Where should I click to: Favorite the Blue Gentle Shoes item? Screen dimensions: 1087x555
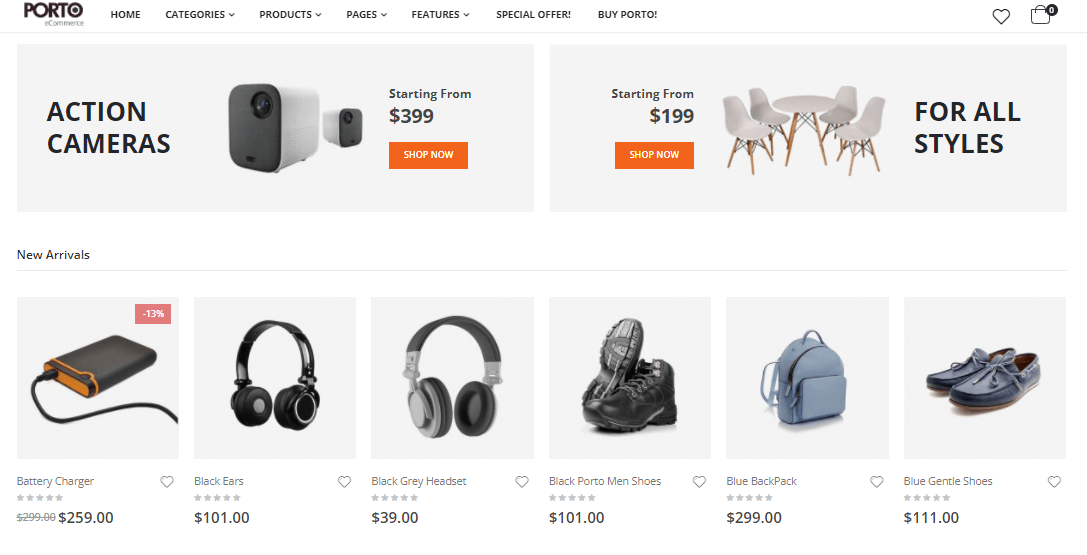pyautogui.click(x=1054, y=482)
